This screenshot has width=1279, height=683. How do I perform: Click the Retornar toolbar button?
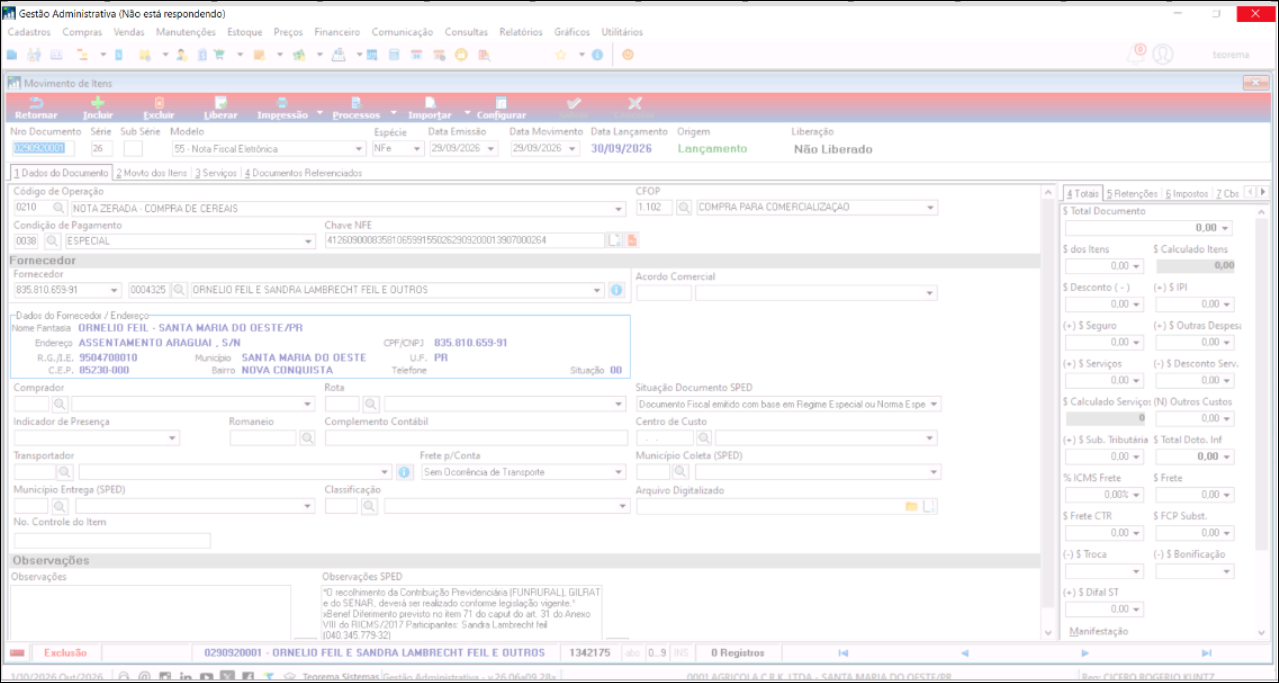pos(36,108)
